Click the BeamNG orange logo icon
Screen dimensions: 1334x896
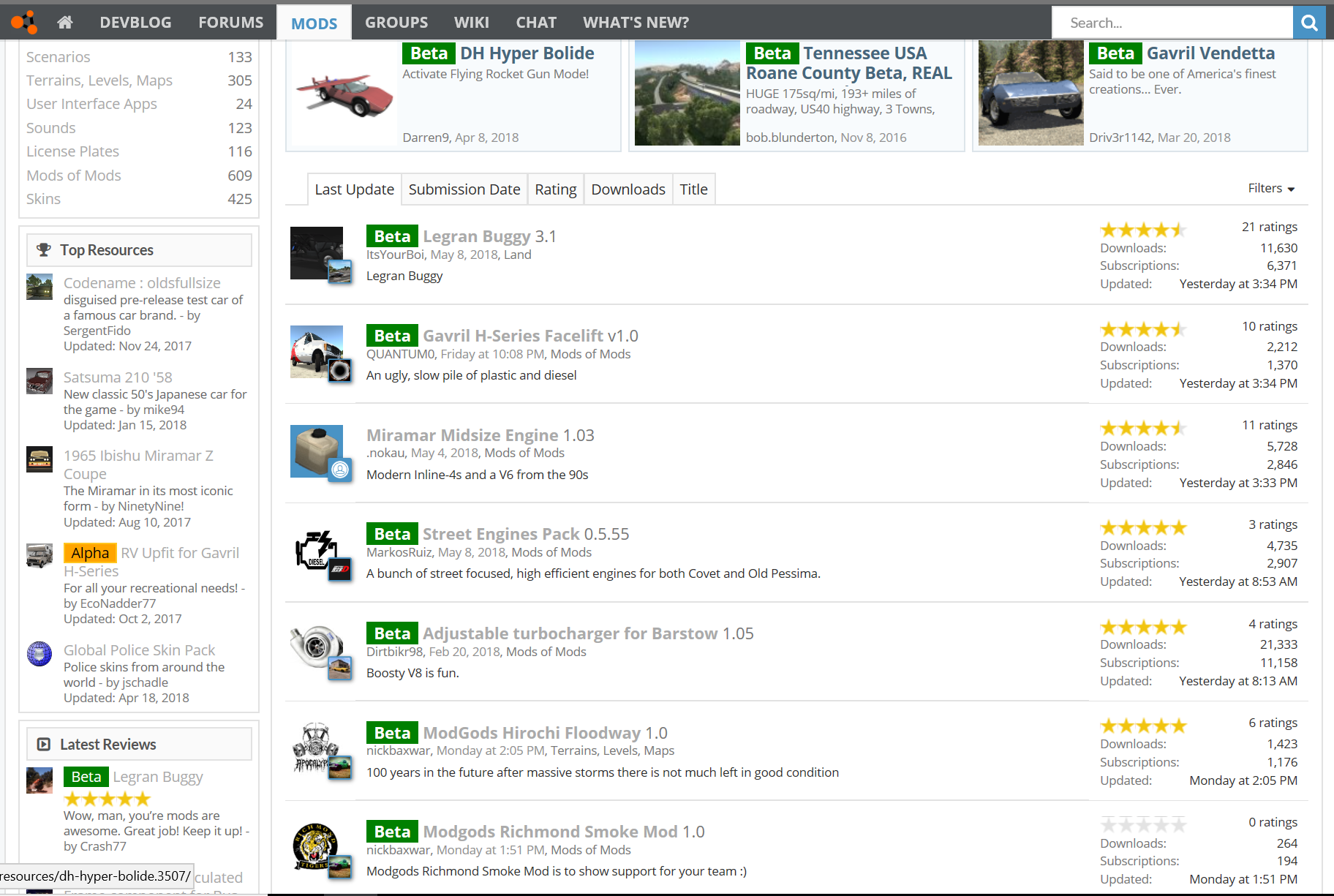pyautogui.click(x=24, y=22)
